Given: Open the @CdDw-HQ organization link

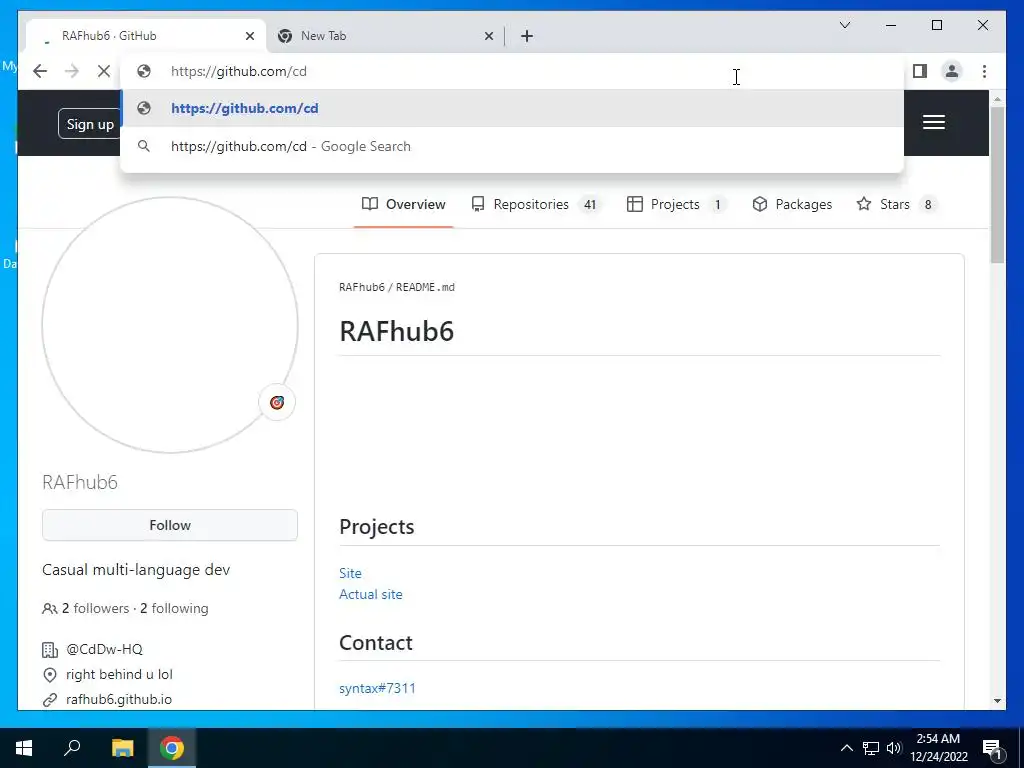Looking at the screenshot, I should 104,649.
